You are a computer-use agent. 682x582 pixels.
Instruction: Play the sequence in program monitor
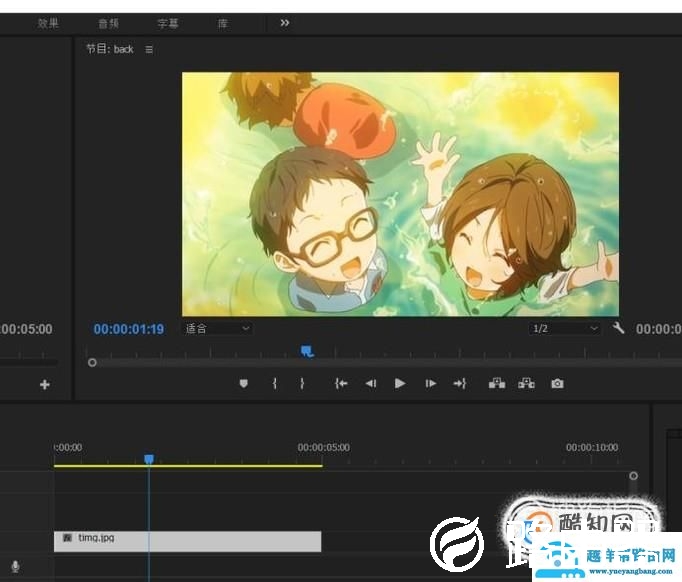click(400, 383)
